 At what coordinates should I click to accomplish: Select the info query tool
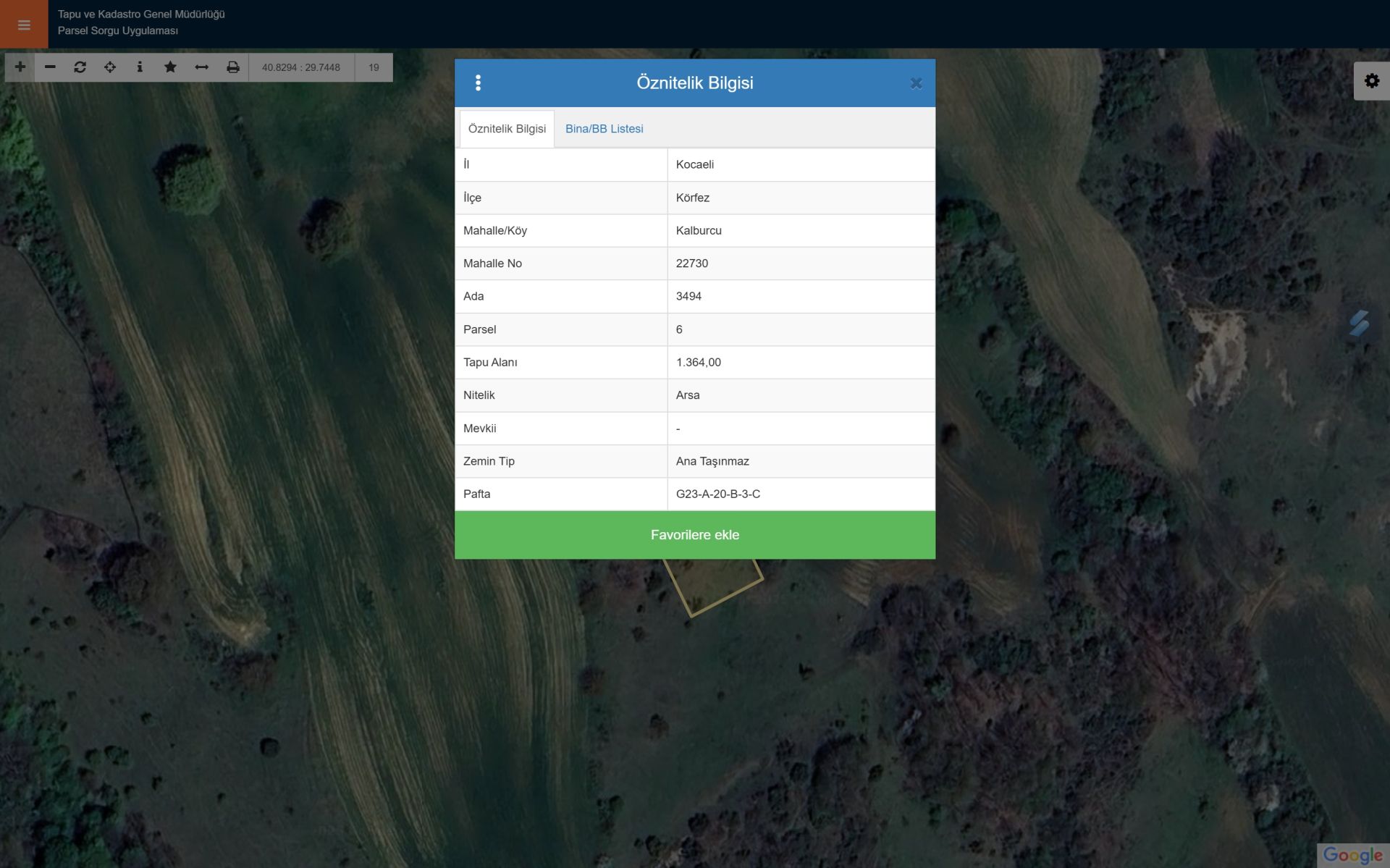pyautogui.click(x=140, y=67)
